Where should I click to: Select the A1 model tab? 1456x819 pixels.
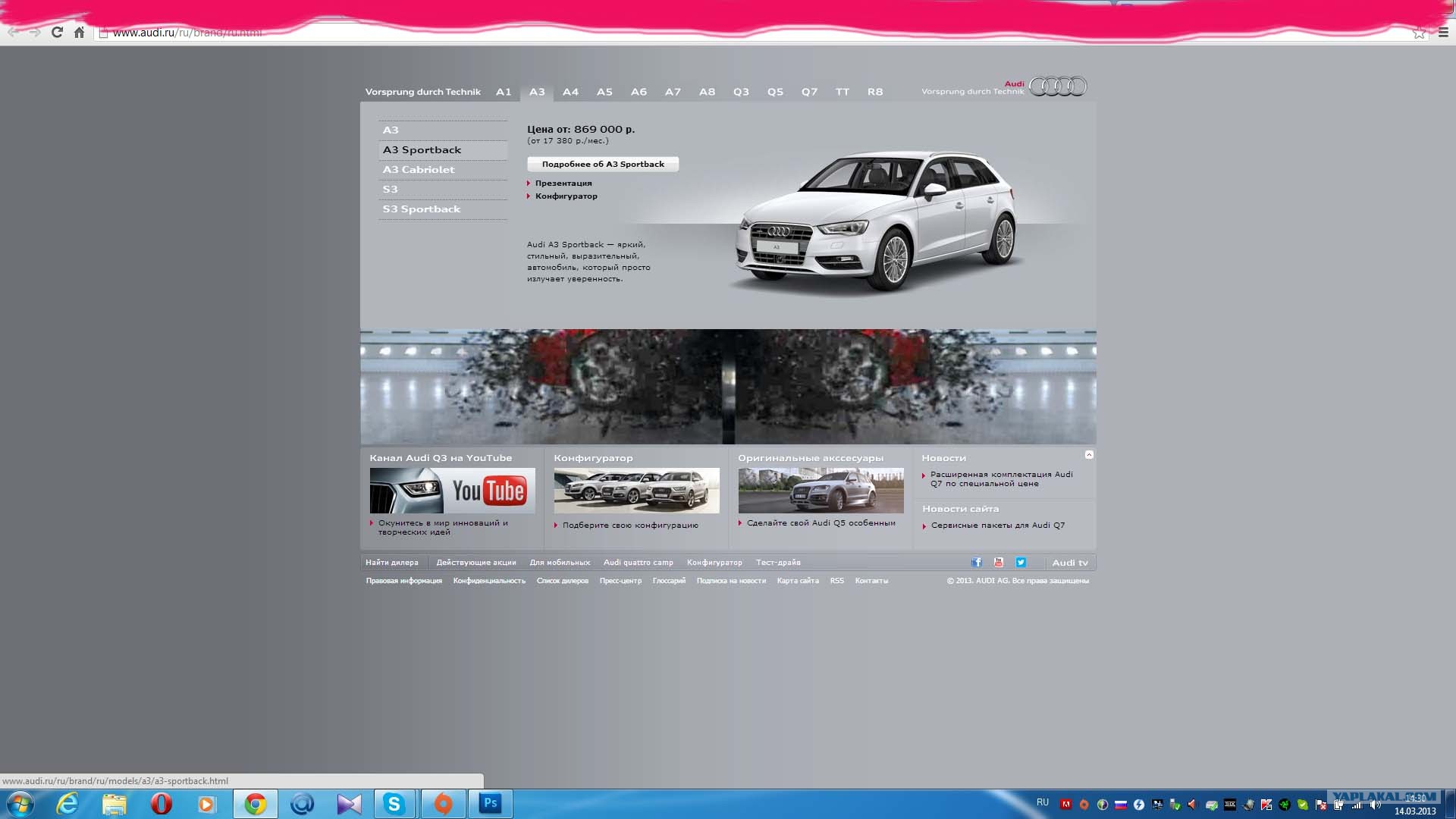point(504,92)
